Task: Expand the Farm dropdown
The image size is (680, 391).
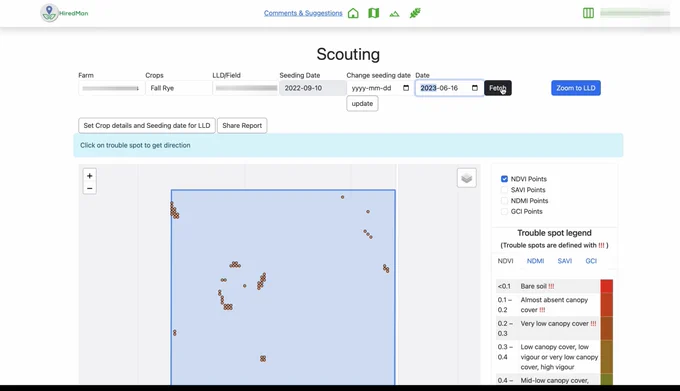Action: (x=111, y=88)
